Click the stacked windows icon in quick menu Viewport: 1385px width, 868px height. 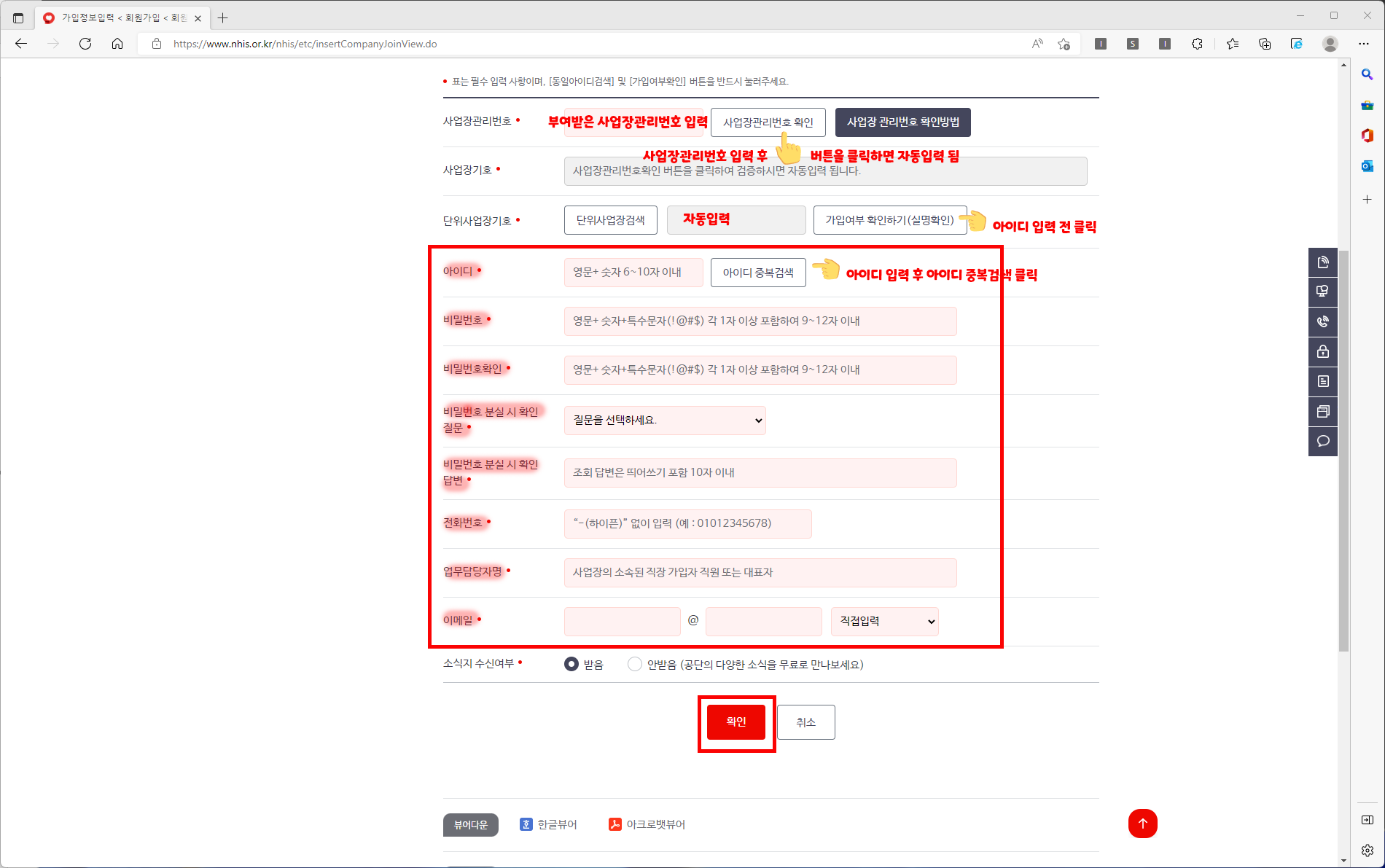point(1323,411)
